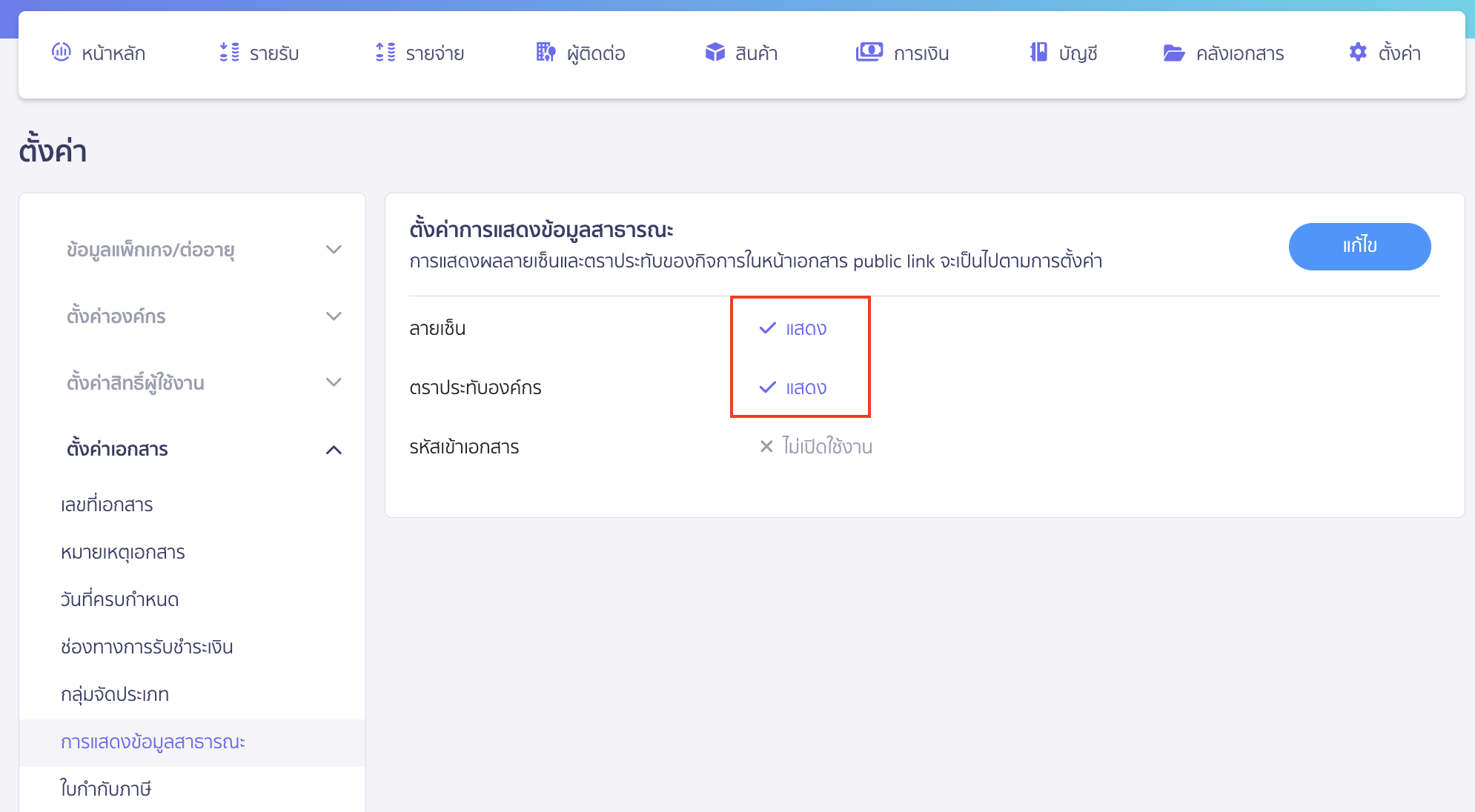
Task: Select the รายจ่าย expense icon
Action: tap(385, 53)
